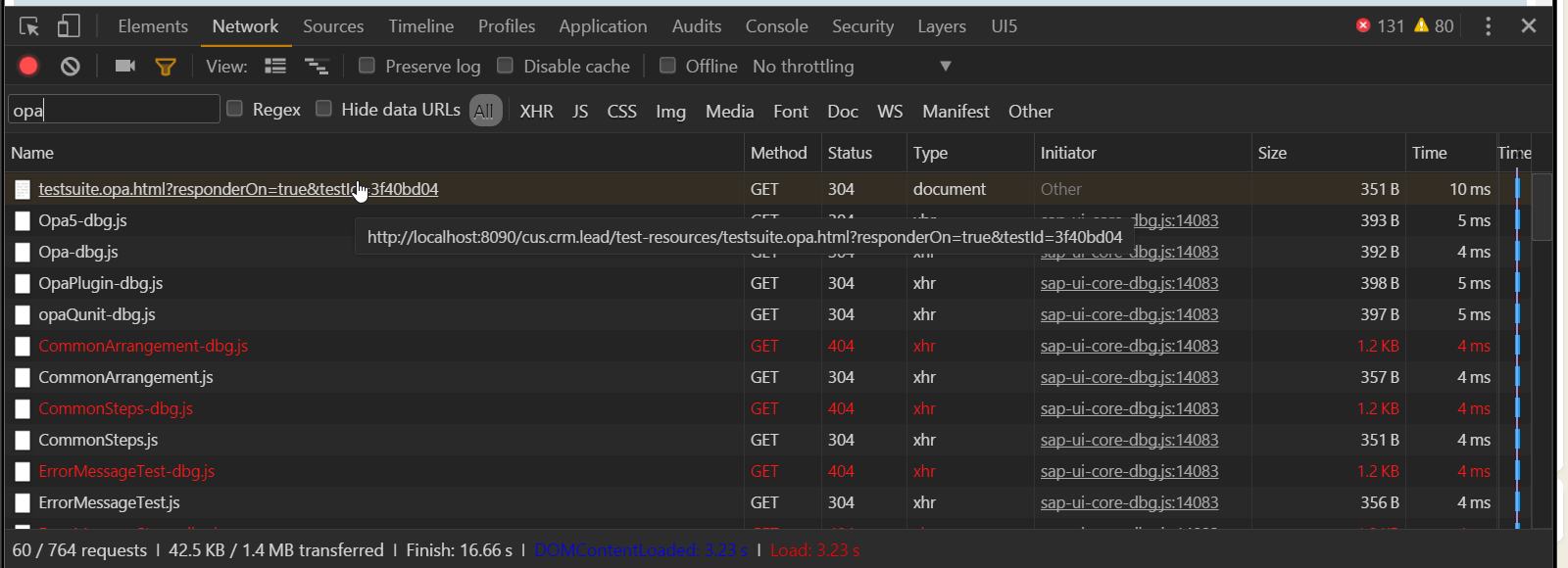Switch to the Console tab
1568x568 pixels.
tap(776, 26)
